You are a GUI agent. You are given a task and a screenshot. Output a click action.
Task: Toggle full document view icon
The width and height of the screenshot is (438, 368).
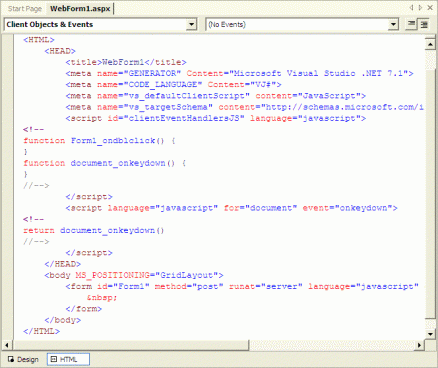click(412, 24)
